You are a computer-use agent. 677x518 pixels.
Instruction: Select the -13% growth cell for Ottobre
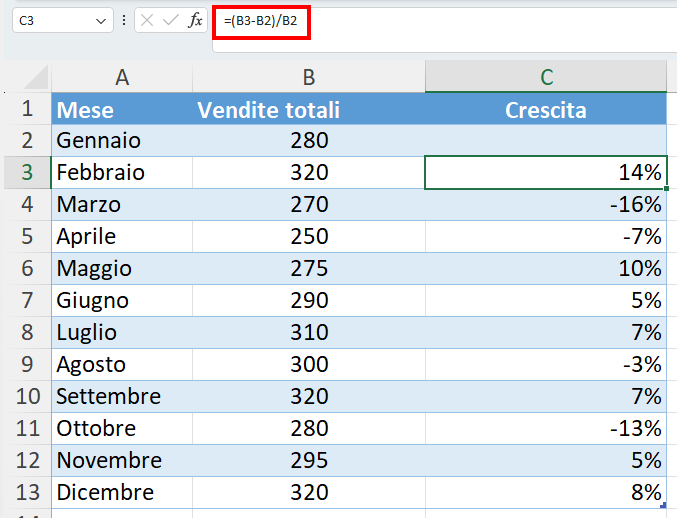[546, 428]
